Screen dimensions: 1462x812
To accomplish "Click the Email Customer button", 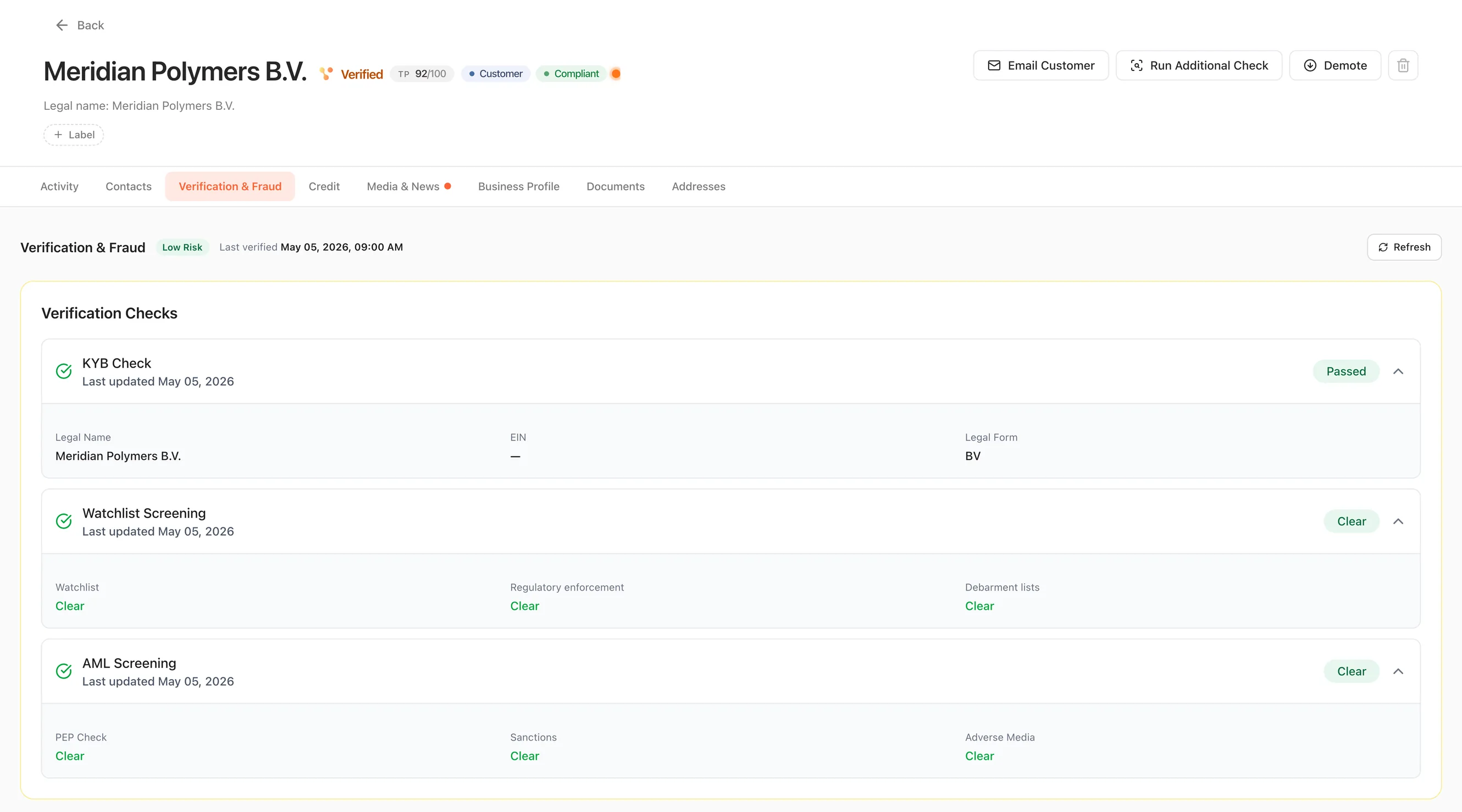I will pos(1041,65).
